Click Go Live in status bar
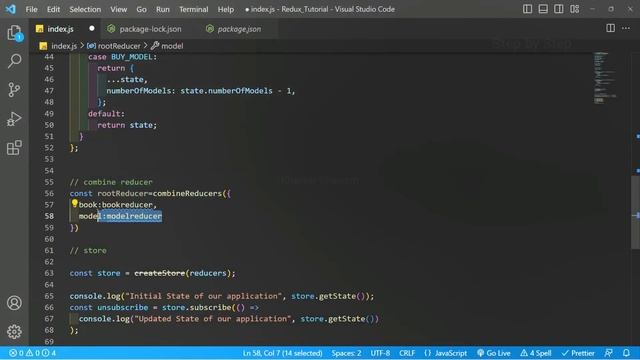The height and width of the screenshot is (360, 640). coord(494,353)
